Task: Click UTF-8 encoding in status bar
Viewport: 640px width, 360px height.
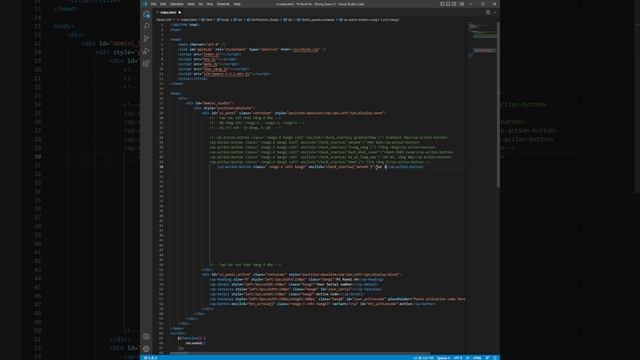Action: coord(458,358)
